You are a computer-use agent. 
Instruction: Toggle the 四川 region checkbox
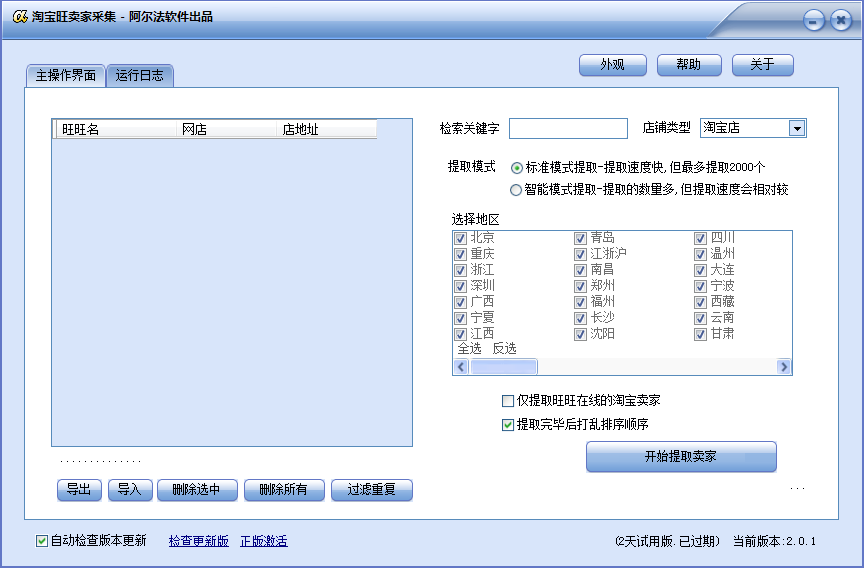(x=700, y=239)
